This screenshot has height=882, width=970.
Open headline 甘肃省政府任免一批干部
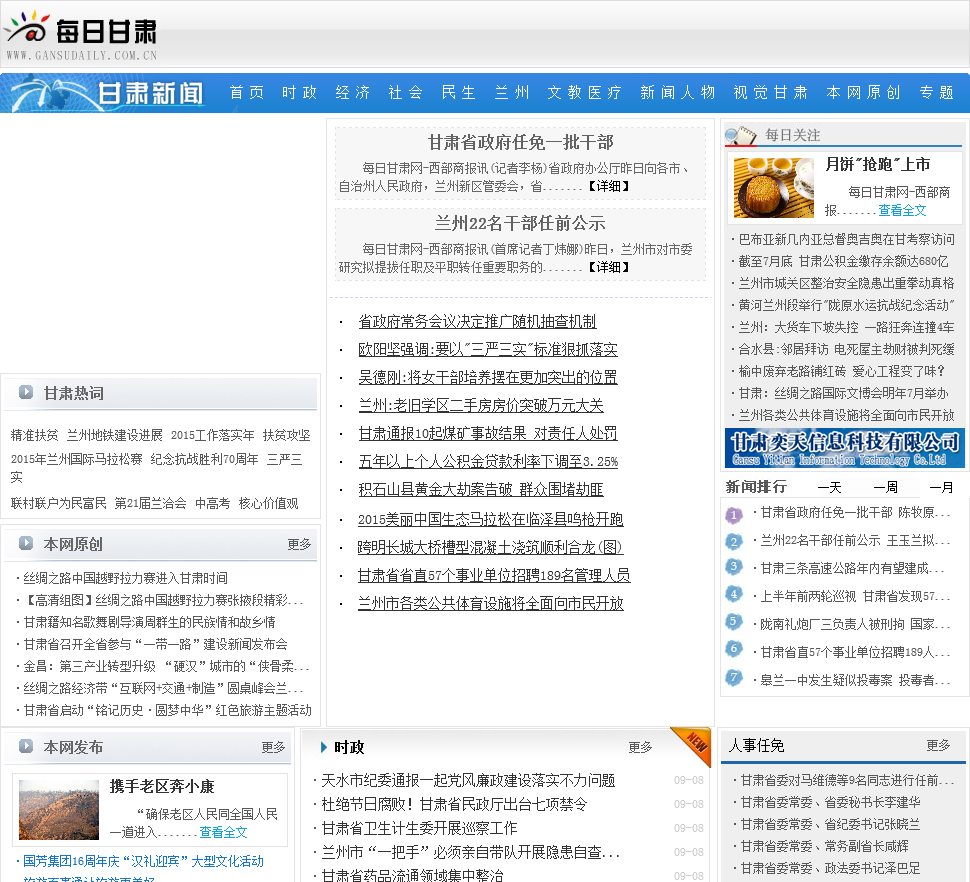coord(521,142)
